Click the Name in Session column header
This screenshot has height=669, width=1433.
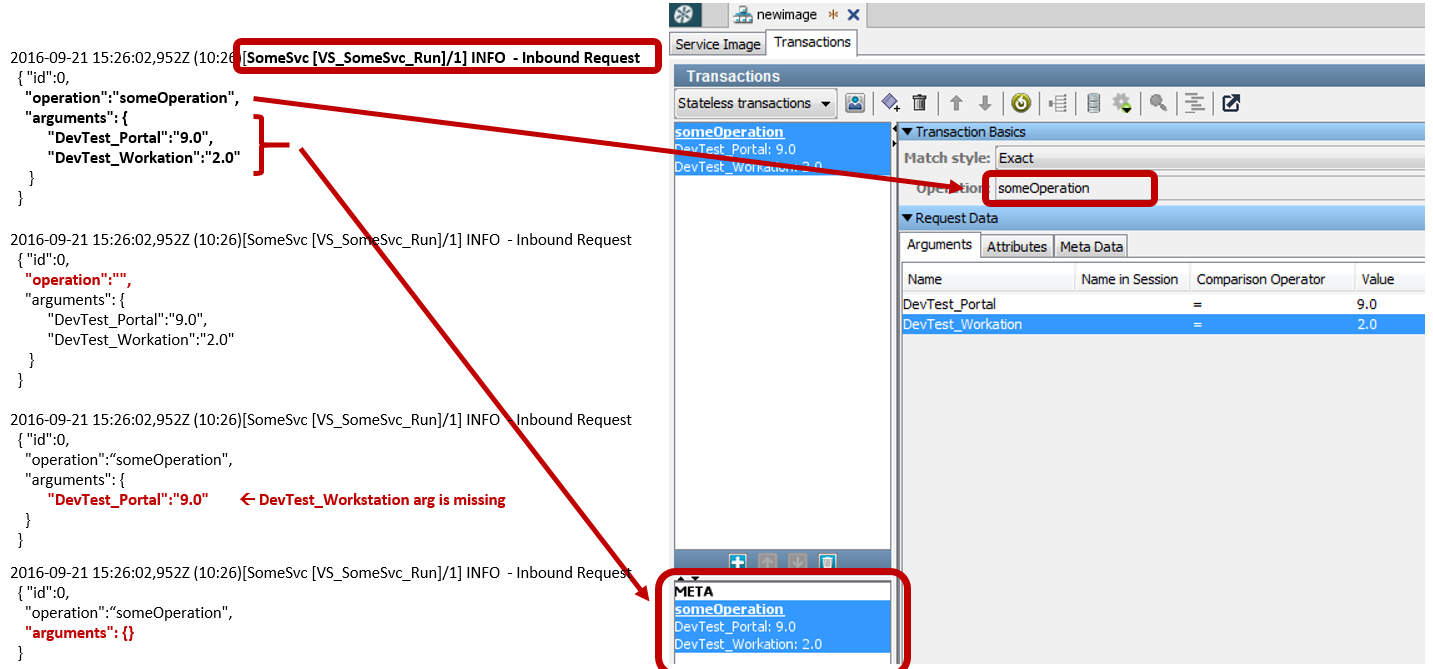coord(1130,279)
